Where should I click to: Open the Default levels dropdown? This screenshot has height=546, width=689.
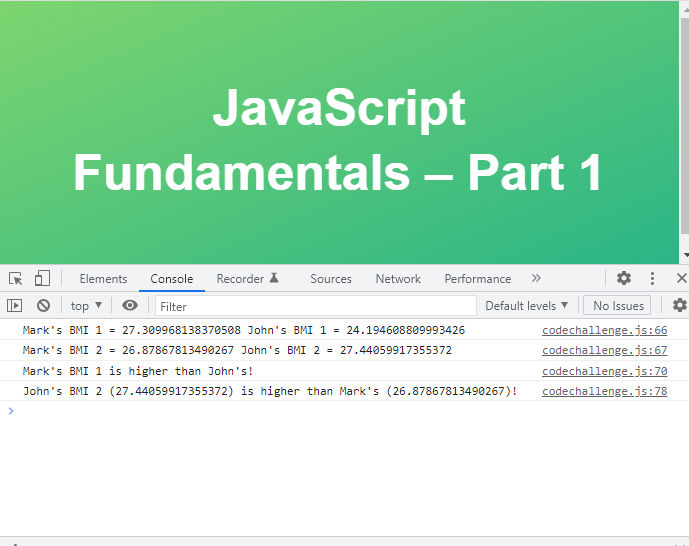(526, 306)
